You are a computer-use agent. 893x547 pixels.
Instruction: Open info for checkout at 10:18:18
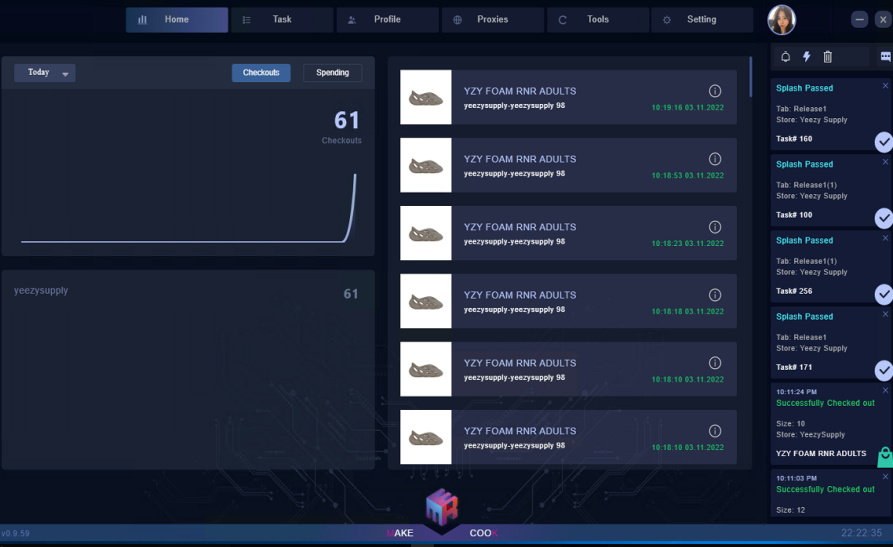point(715,295)
